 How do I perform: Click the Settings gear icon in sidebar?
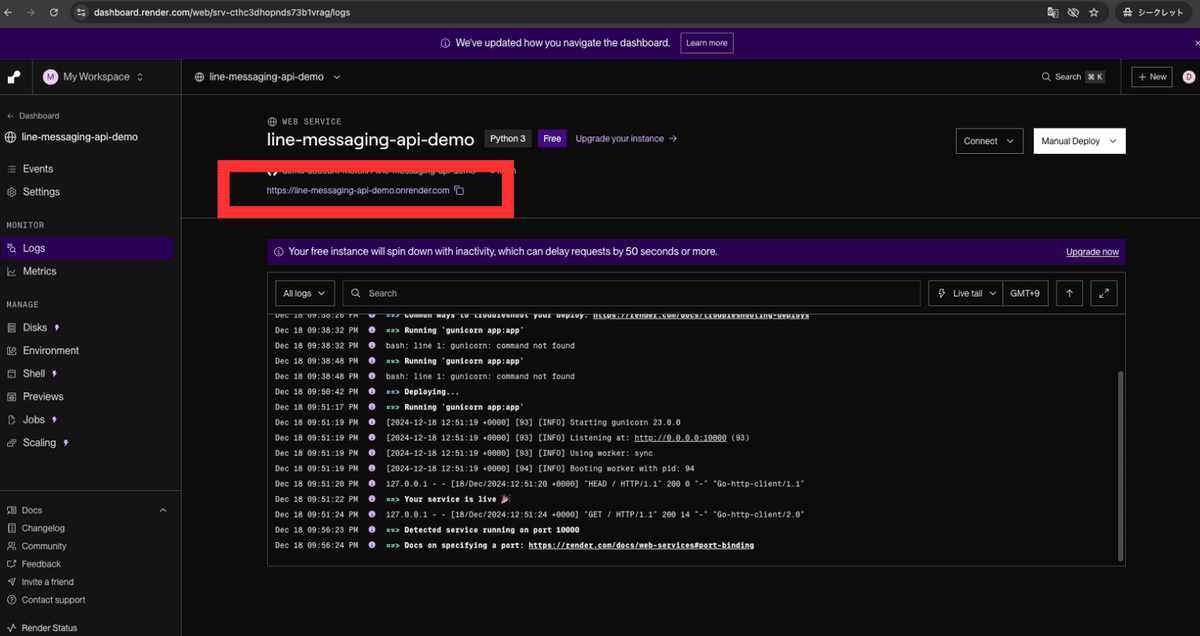pyautogui.click(x=12, y=192)
